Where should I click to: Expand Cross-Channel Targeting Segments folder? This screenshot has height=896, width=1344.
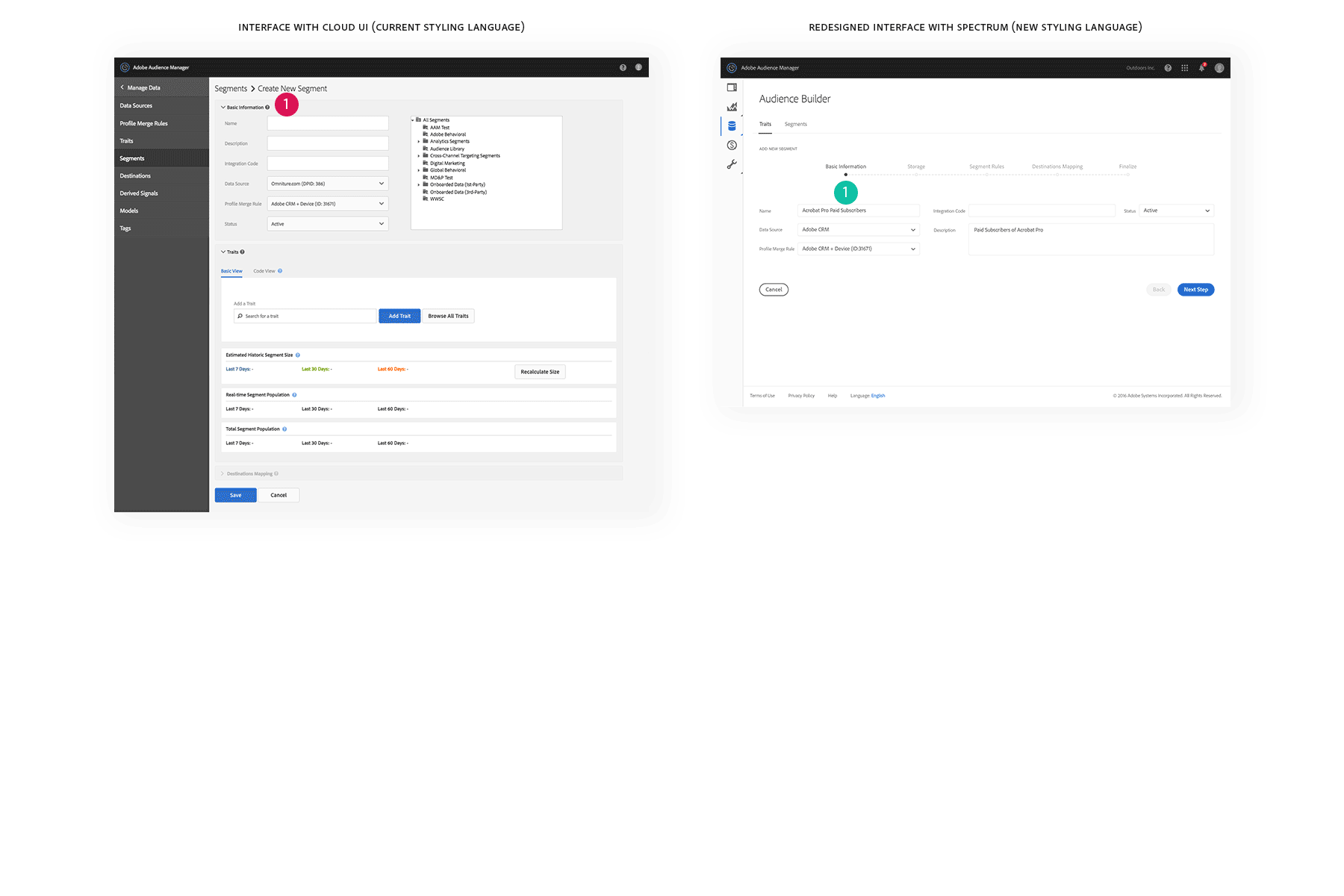[x=419, y=156]
